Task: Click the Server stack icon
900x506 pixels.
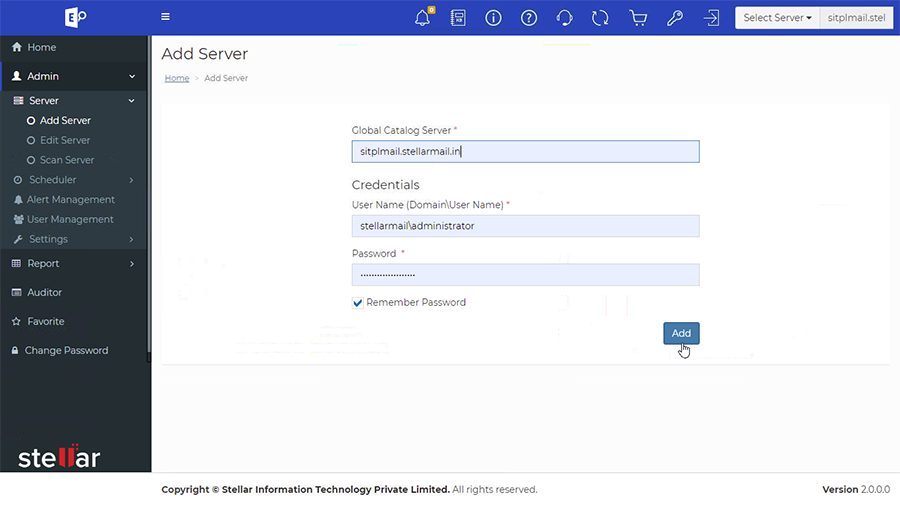Action: [x=18, y=100]
